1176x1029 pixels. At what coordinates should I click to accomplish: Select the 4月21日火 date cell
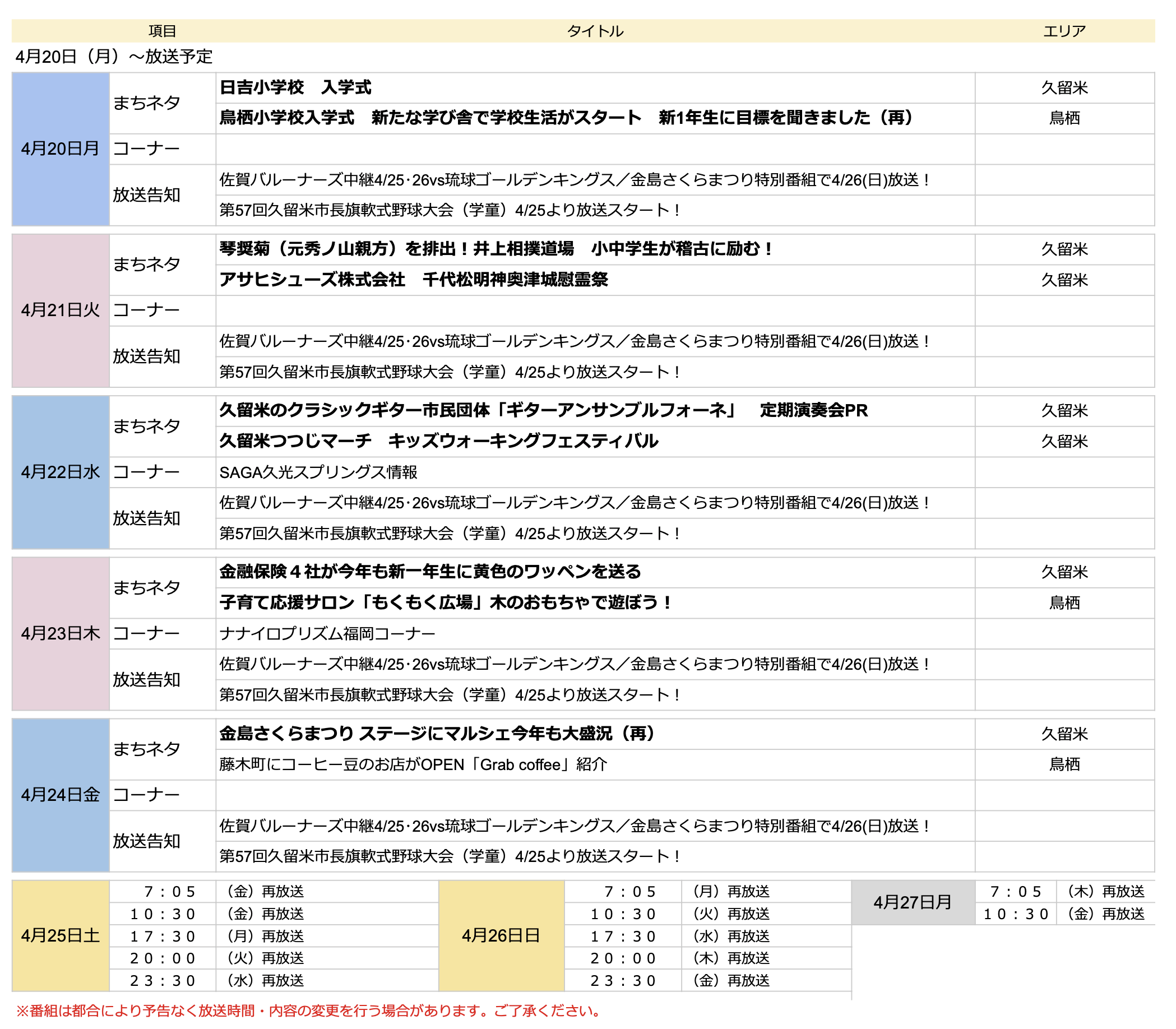(x=61, y=310)
